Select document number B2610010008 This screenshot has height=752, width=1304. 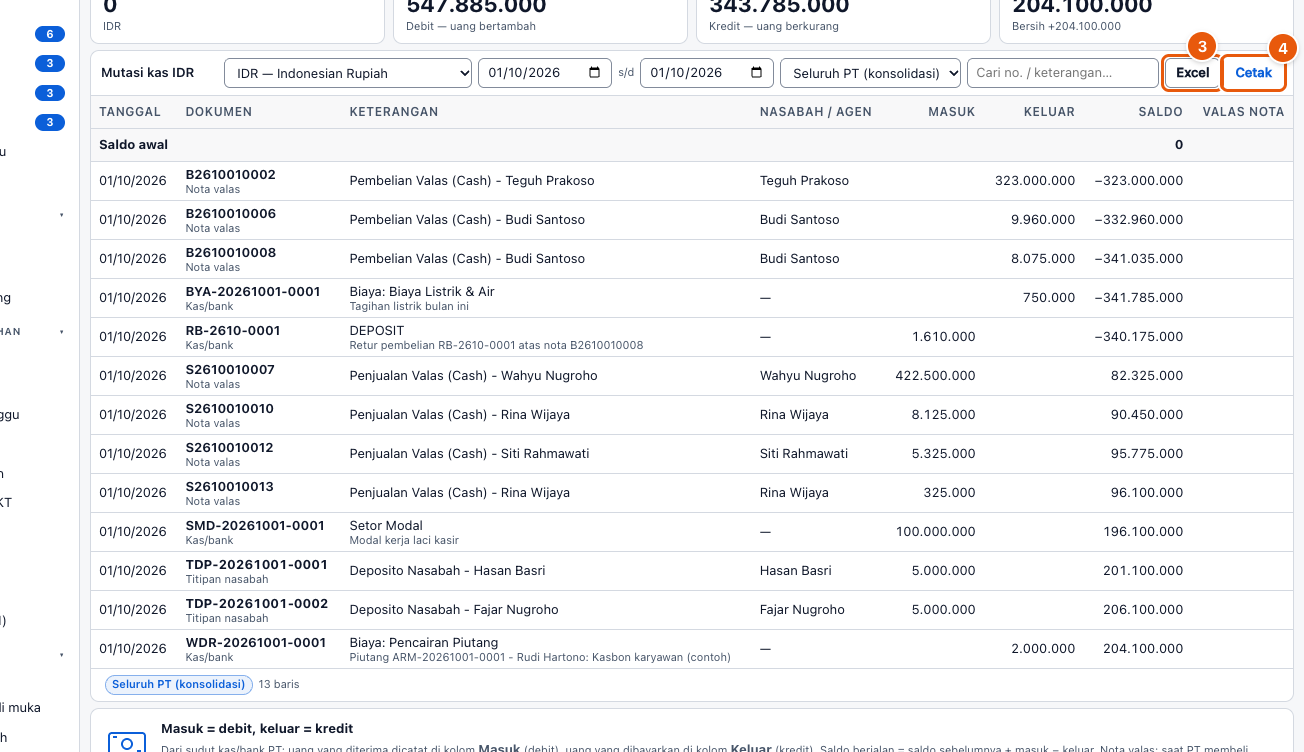(231, 253)
